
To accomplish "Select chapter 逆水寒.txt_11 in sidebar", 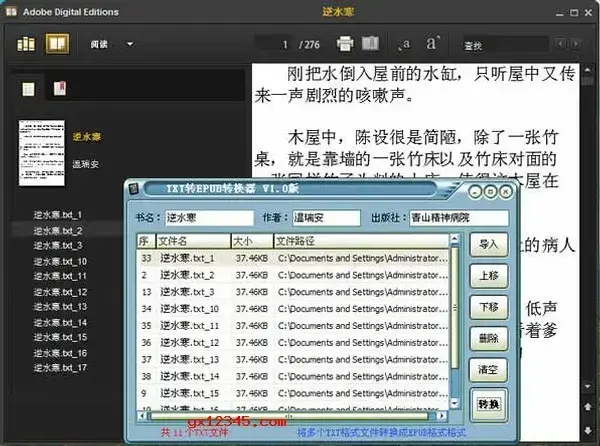I will [x=60, y=276].
